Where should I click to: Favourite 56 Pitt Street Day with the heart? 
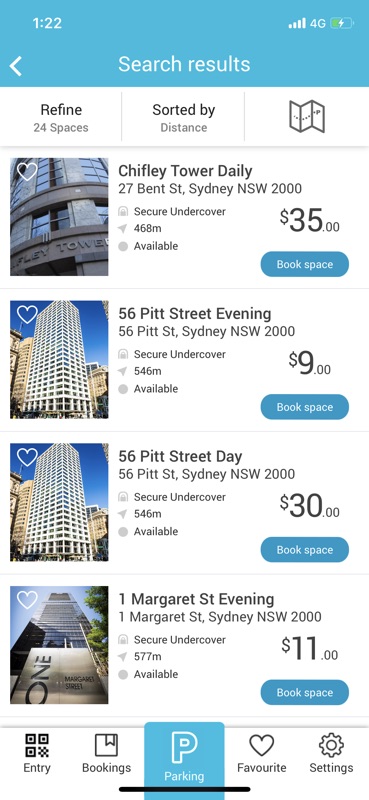coord(27,457)
